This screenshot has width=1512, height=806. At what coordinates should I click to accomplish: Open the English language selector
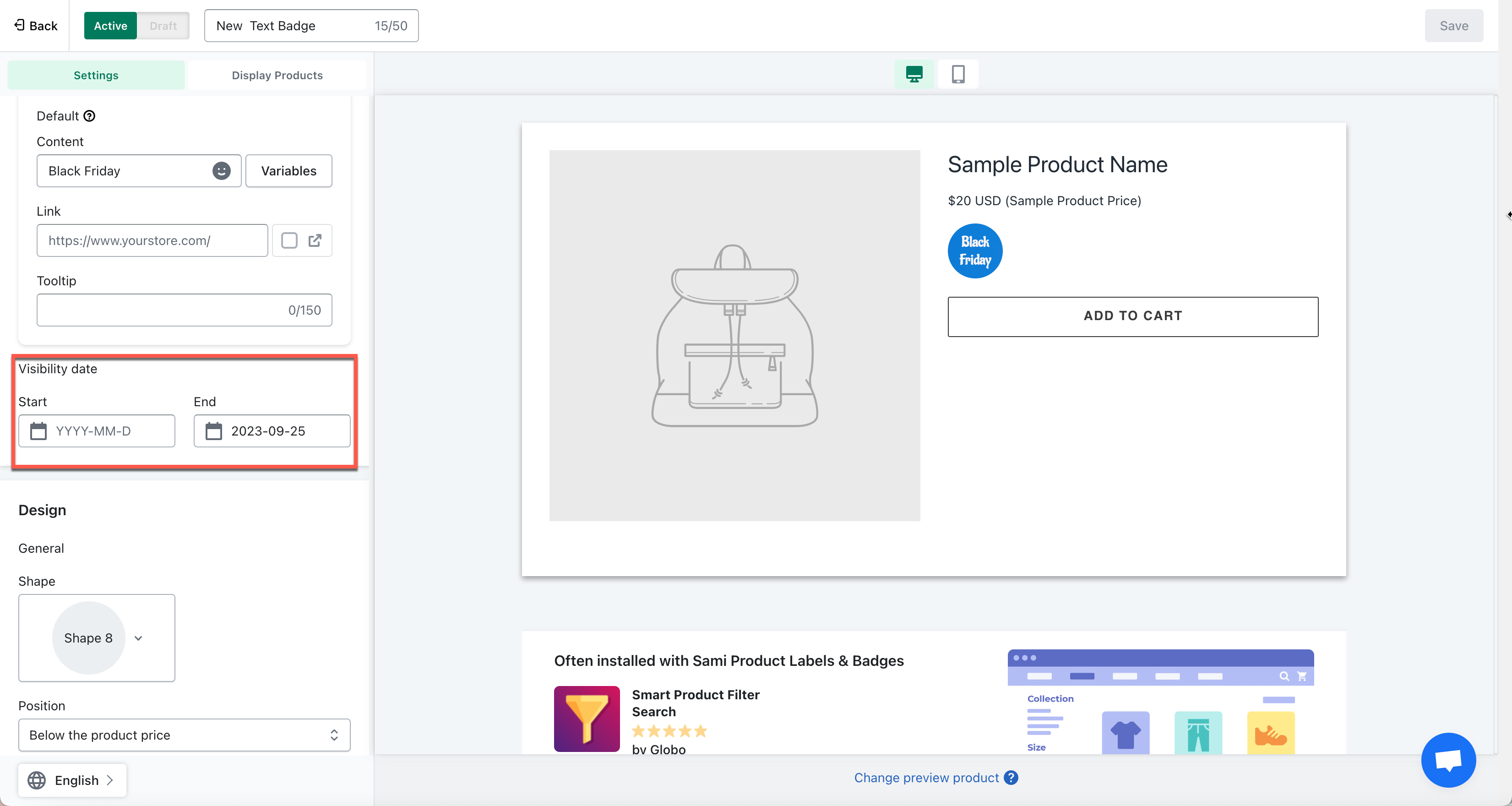point(72,780)
